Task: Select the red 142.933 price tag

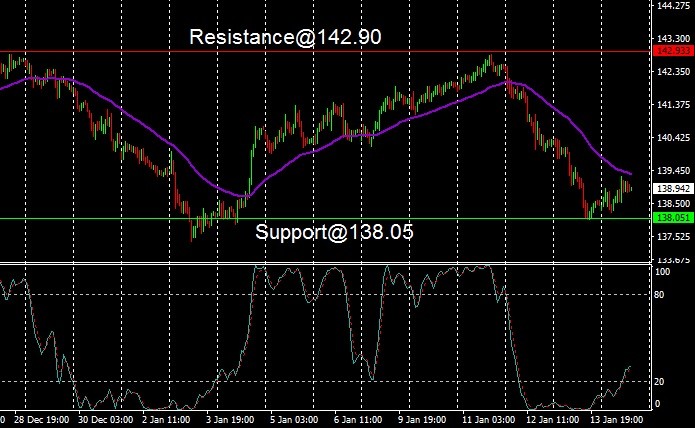Action: pos(673,51)
